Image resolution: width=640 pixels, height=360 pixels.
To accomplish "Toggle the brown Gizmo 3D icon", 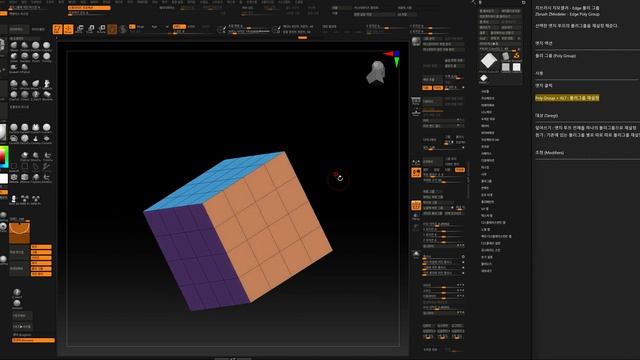I will [x=112, y=29].
